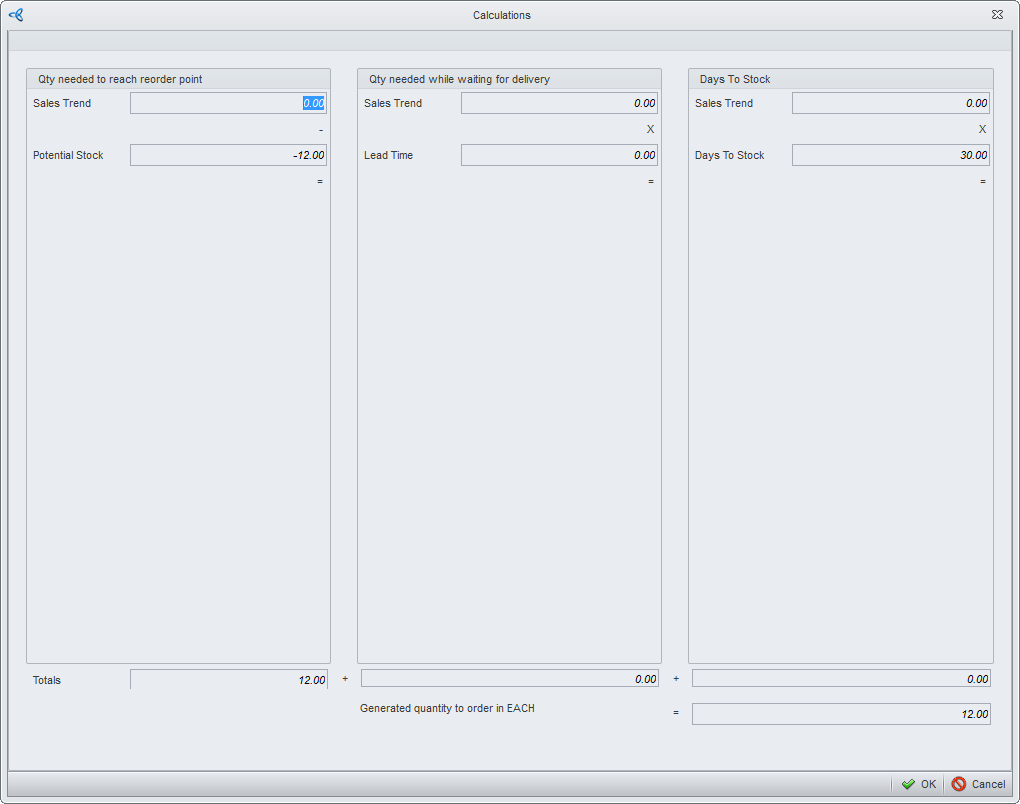Select Sales Trend field under reorder point
The height and width of the screenshot is (804, 1020).
click(228, 103)
